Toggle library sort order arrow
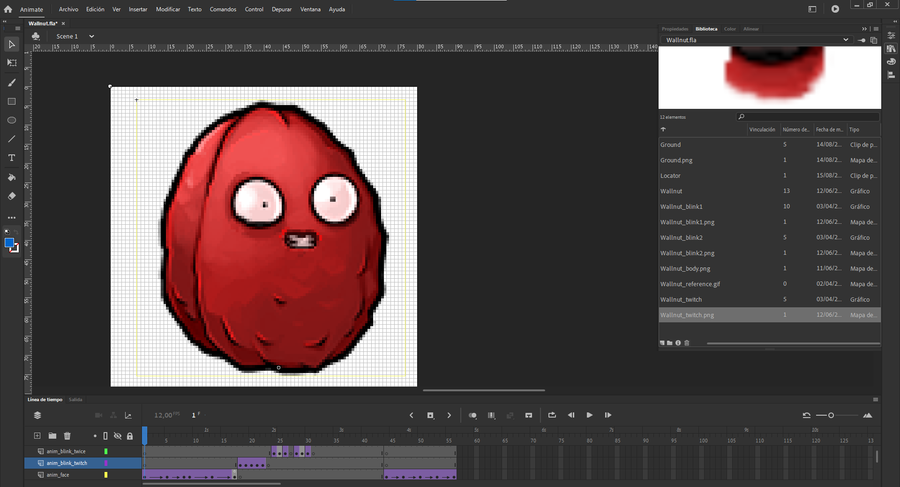 pyautogui.click(x=663, y=129)
